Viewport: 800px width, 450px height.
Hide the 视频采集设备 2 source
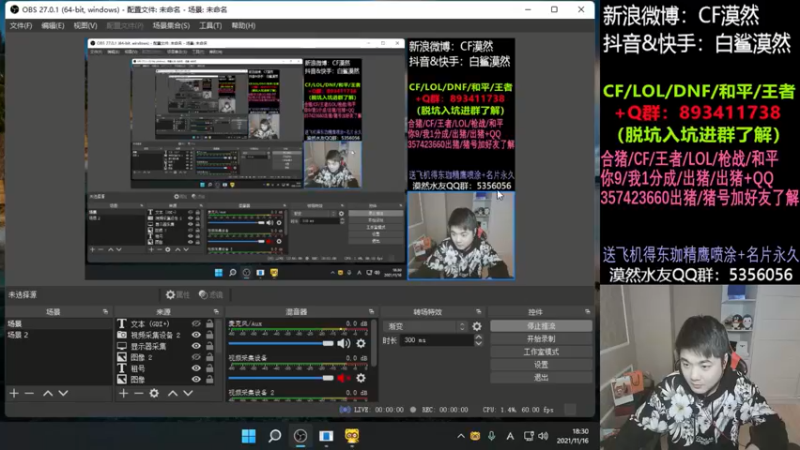point(196,335)
